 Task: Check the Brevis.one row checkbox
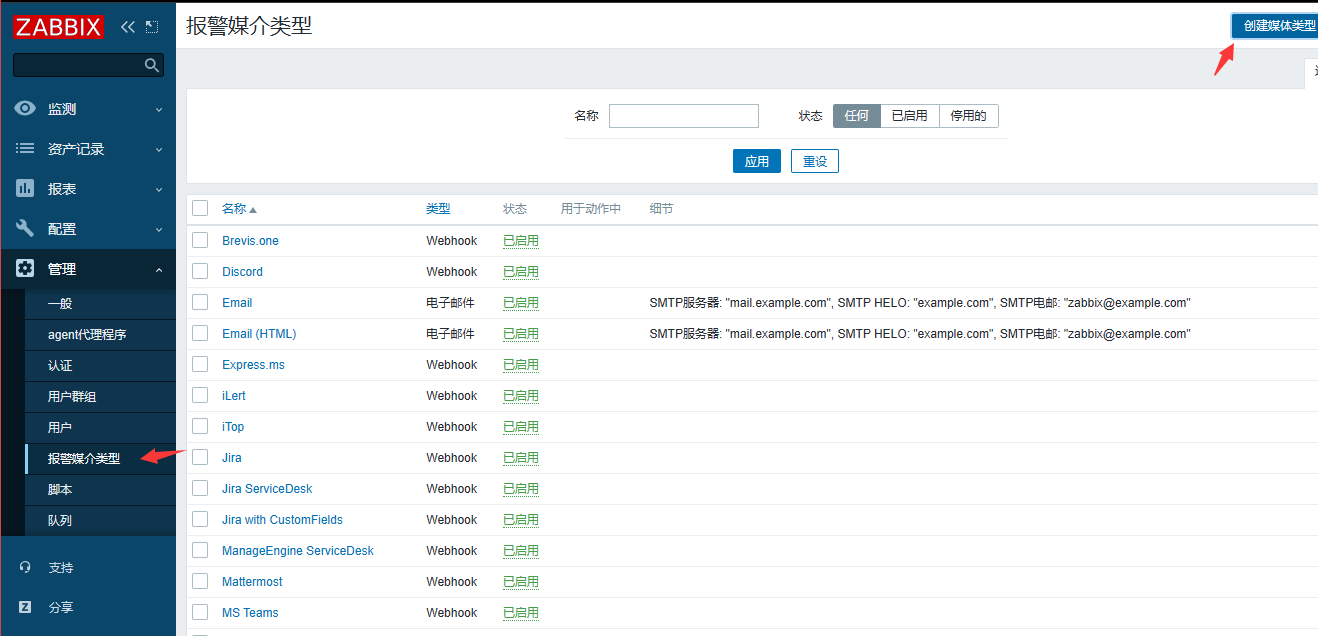[x=200, y=240]
